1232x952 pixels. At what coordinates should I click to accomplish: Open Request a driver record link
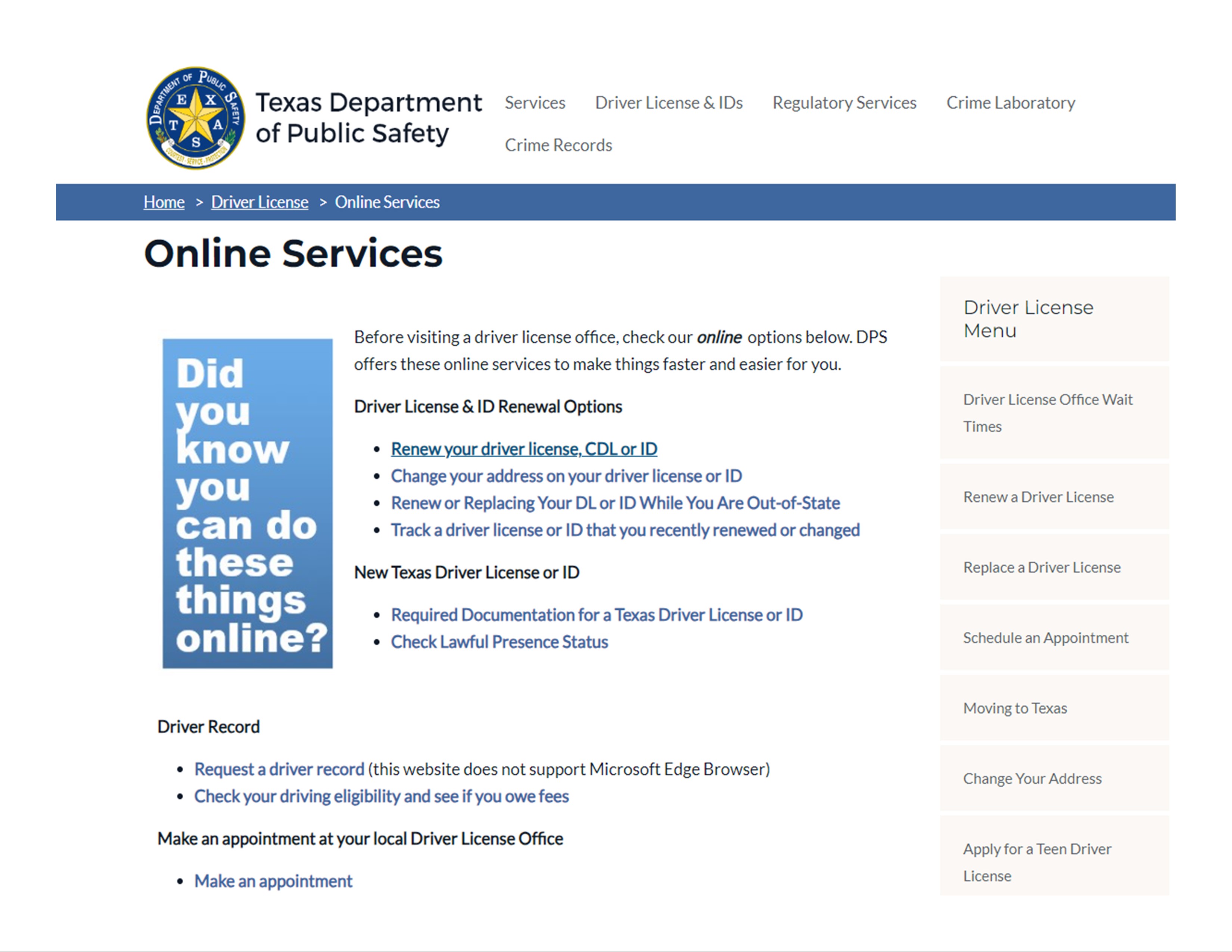pyautogui.click(x=279, y=769)
